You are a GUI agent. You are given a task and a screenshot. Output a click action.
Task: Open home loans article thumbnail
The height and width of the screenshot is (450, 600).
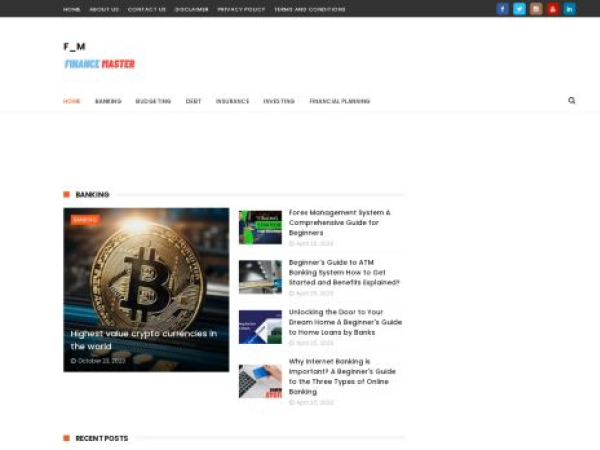260,327
